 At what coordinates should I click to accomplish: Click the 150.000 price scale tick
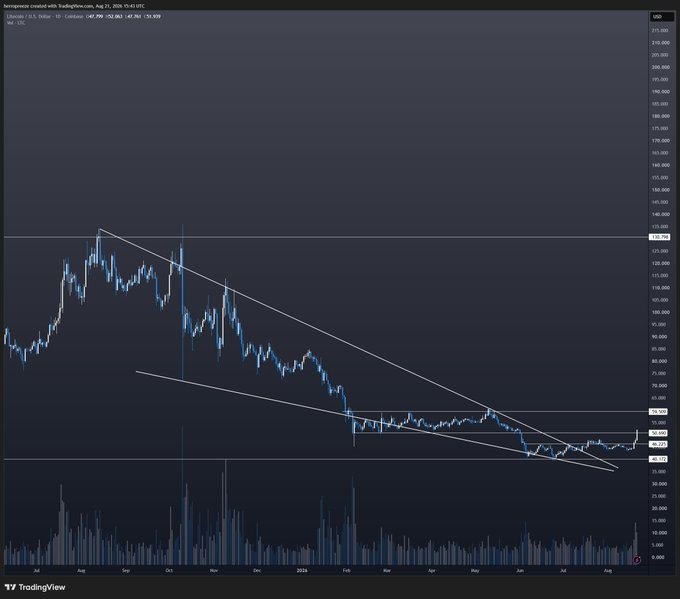(660, 190)
